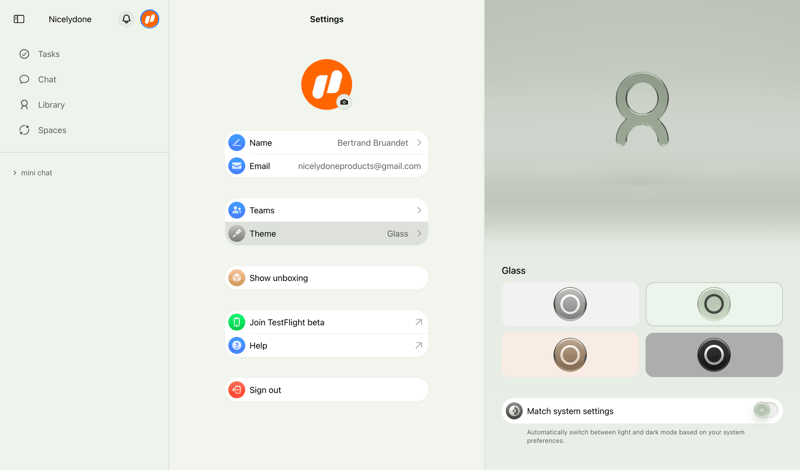Image resolution: width=800 pixels, height=470 pixels.
Task: Click the Tasks checkmark icon
Action: coord(24,54)
